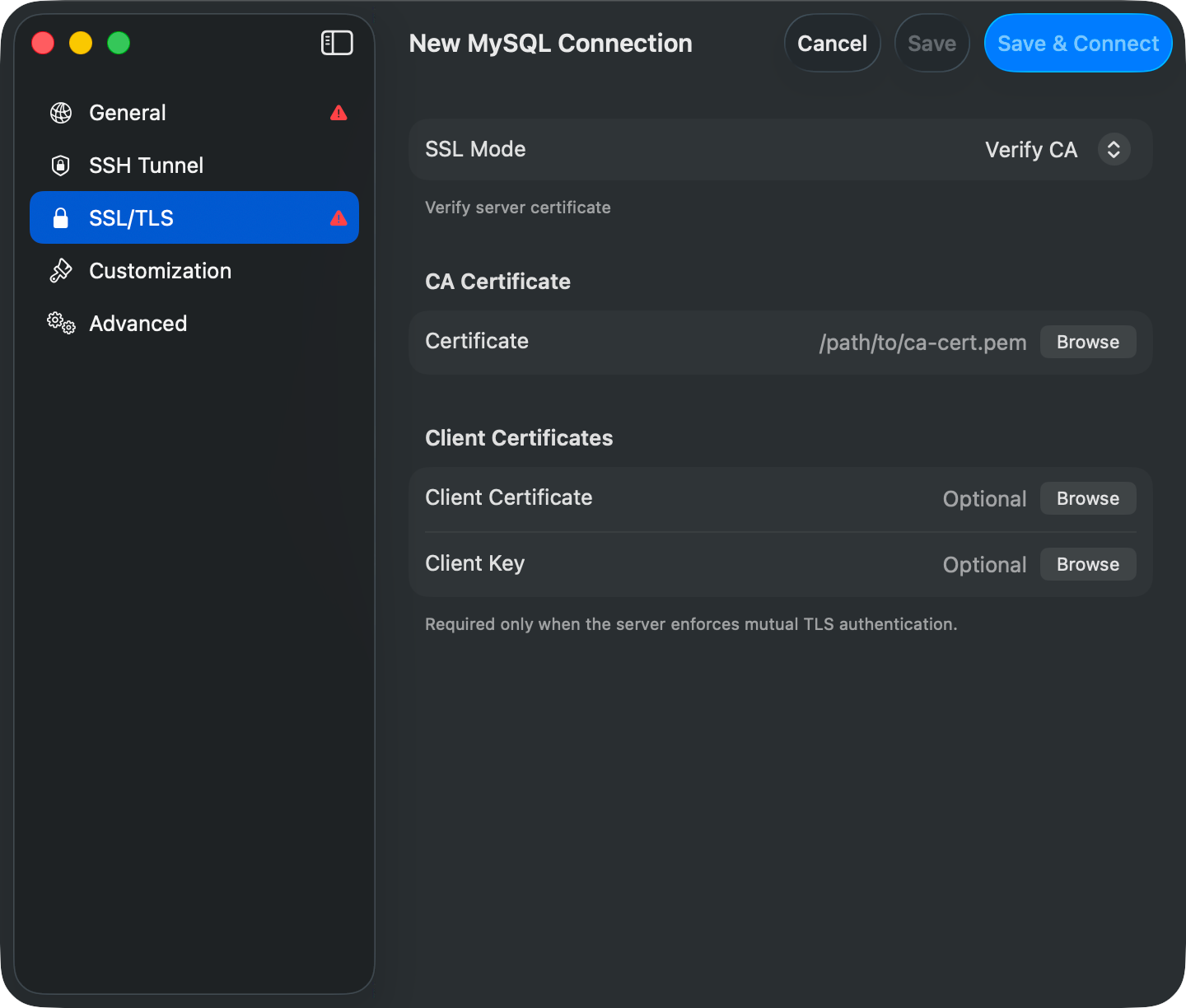Image resolution: width=1186 pixels, height=1008 pixels.
Task: Click the /path/to/ca-cert.pem certificate field
Action: pos(922,343)
